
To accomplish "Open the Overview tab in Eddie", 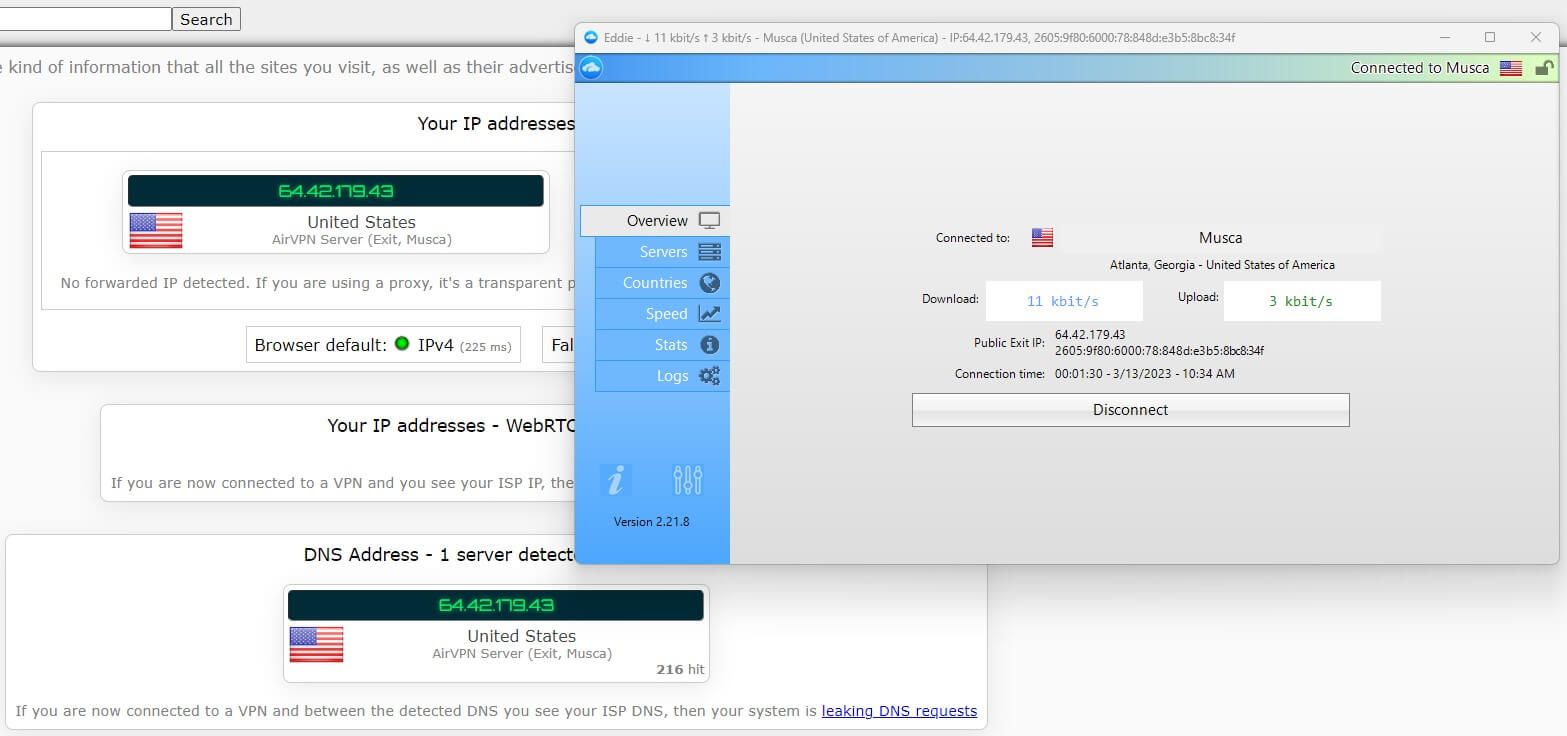I will pyautogui.click(x=655, y=221).
